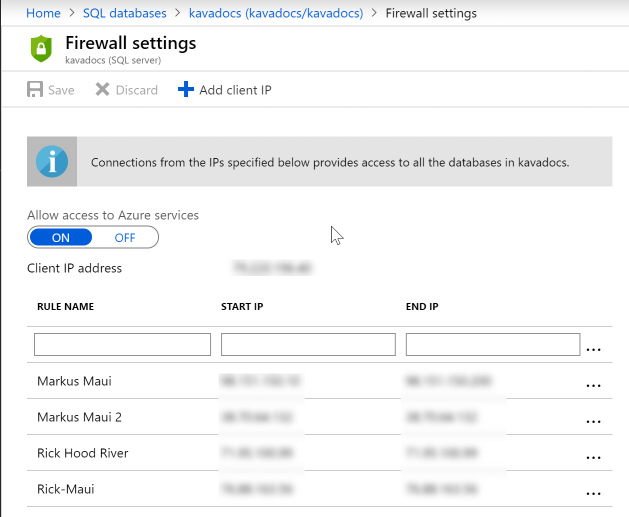Go to Home breadcrumb
Image resolution: width=629 pixels, height=517 pixels.
[x=43, y=13]
